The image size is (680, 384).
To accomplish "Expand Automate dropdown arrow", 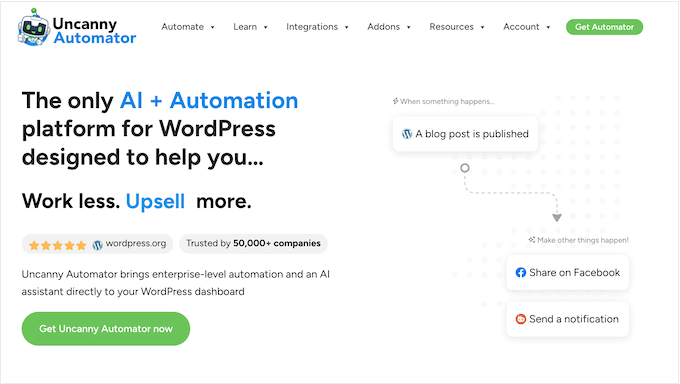I will click(212, 27).
